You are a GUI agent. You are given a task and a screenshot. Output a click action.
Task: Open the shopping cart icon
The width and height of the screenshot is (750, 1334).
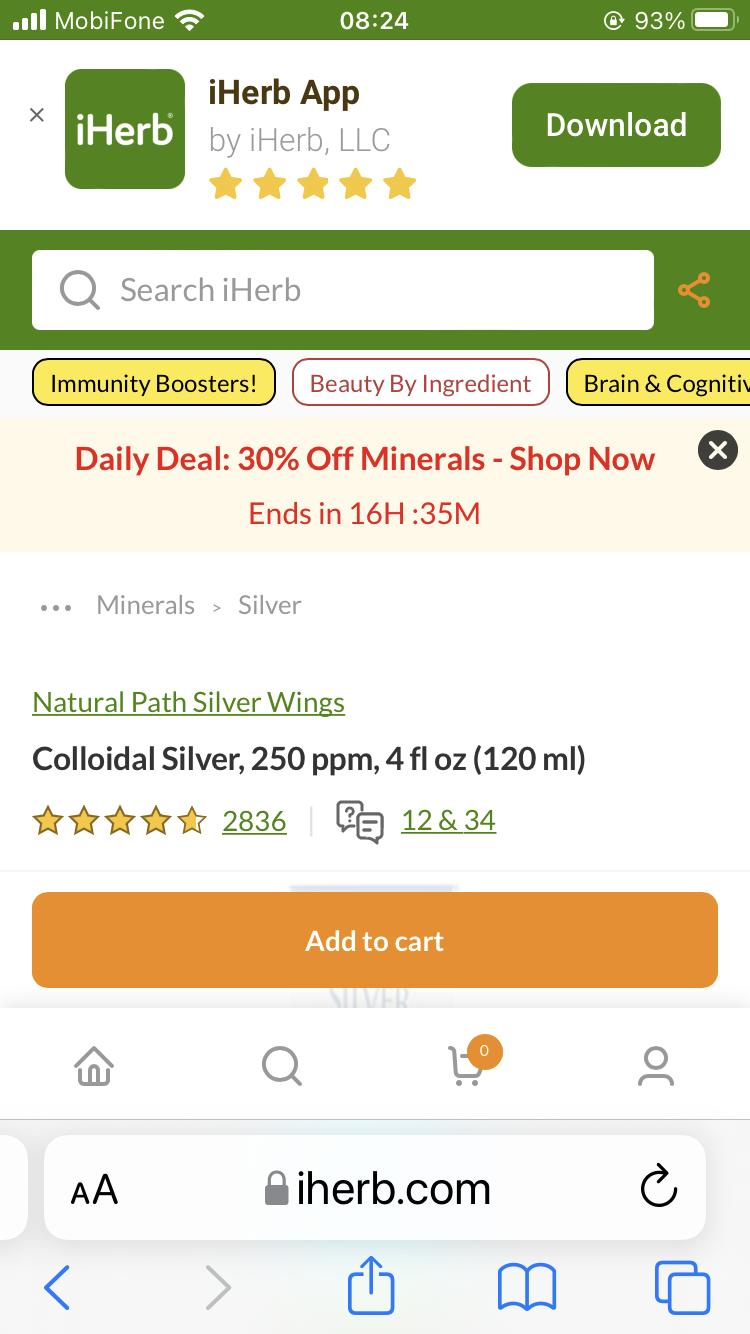[466, 1066]
